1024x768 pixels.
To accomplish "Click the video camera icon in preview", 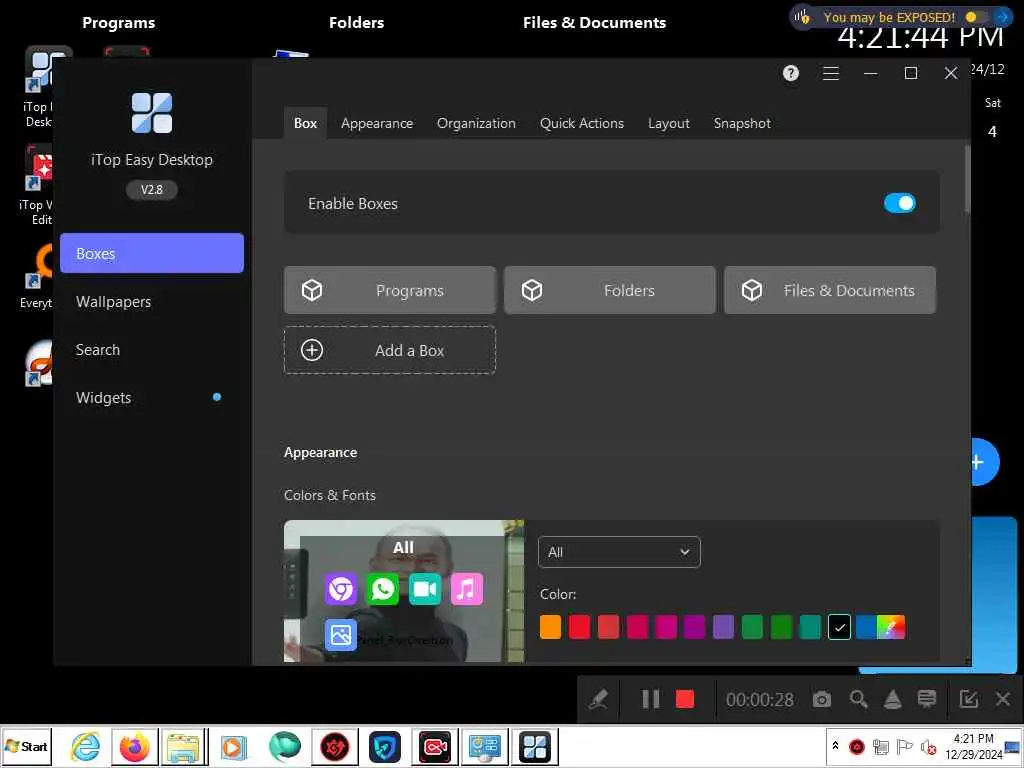I will click(424, 589).
